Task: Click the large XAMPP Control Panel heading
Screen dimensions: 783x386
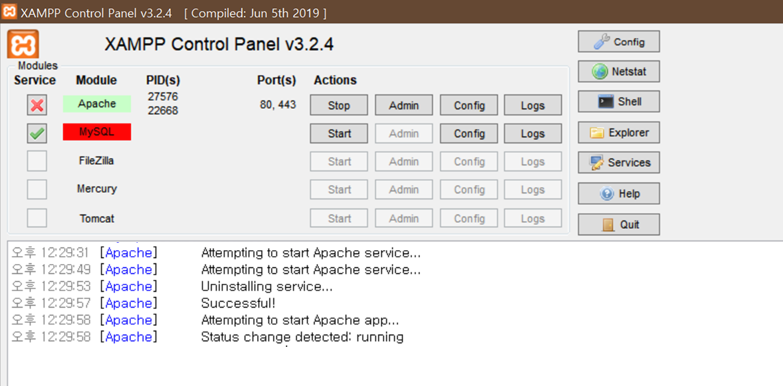Action: pos(219,44)
